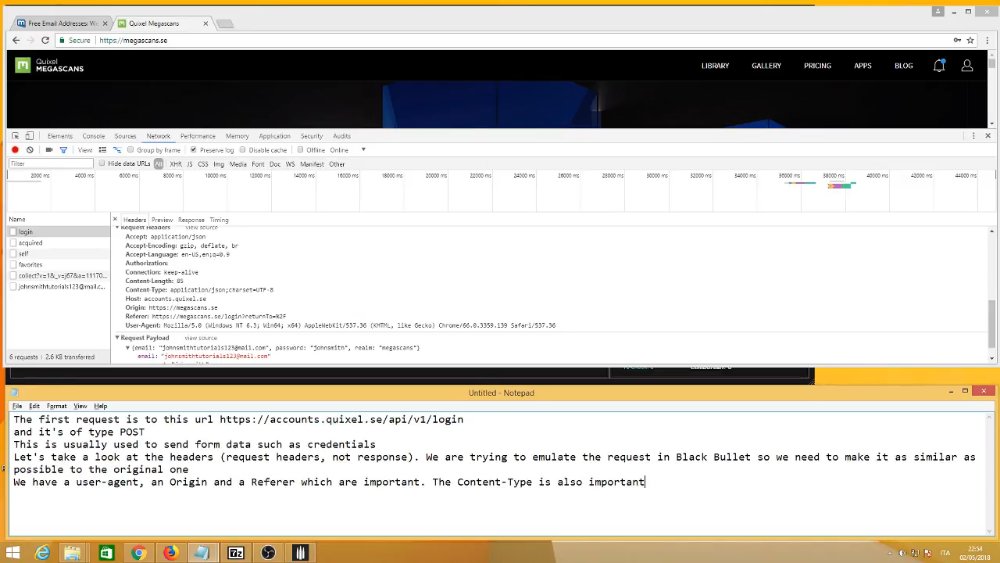Screen dimensions: 1000x563
Task: Filter requests by XHR type
Action: (x=175, y=164)
